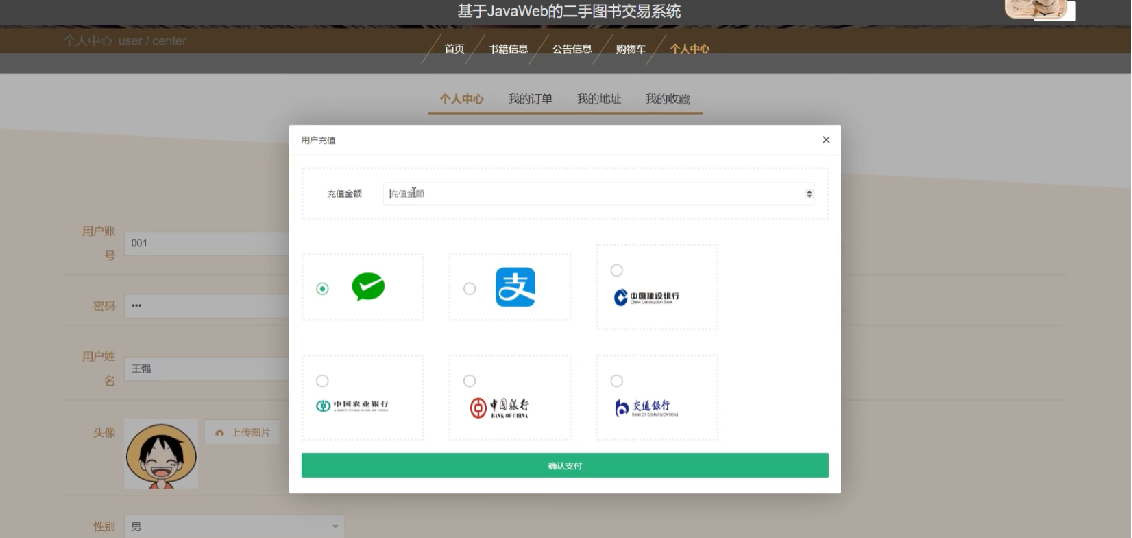Close the 用户充值 dialog
The width and height of the screenshot is (1132, 538).
click(x=826, y=140)
